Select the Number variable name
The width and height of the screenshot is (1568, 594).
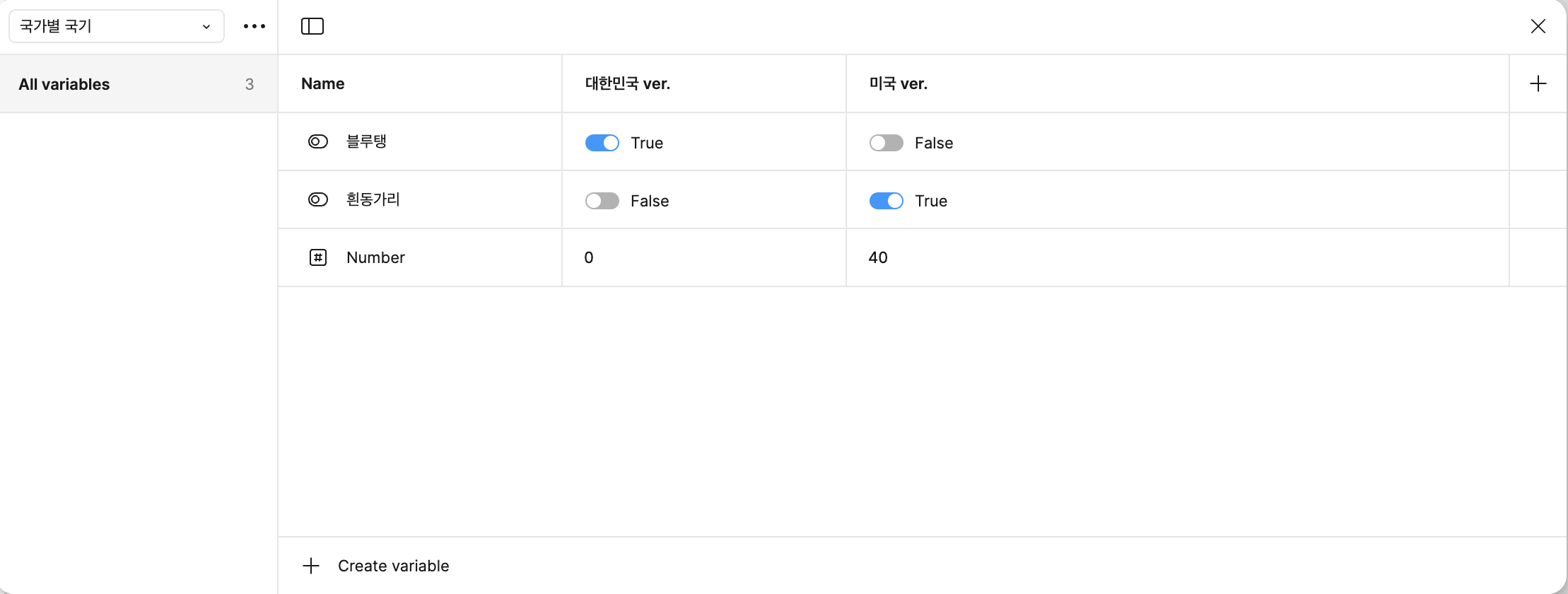click(x=375, y=257)
